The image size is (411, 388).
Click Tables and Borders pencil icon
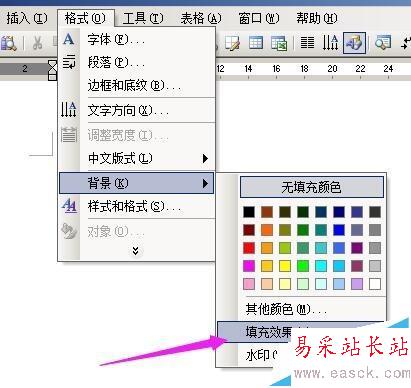click(x=232, y=43)
